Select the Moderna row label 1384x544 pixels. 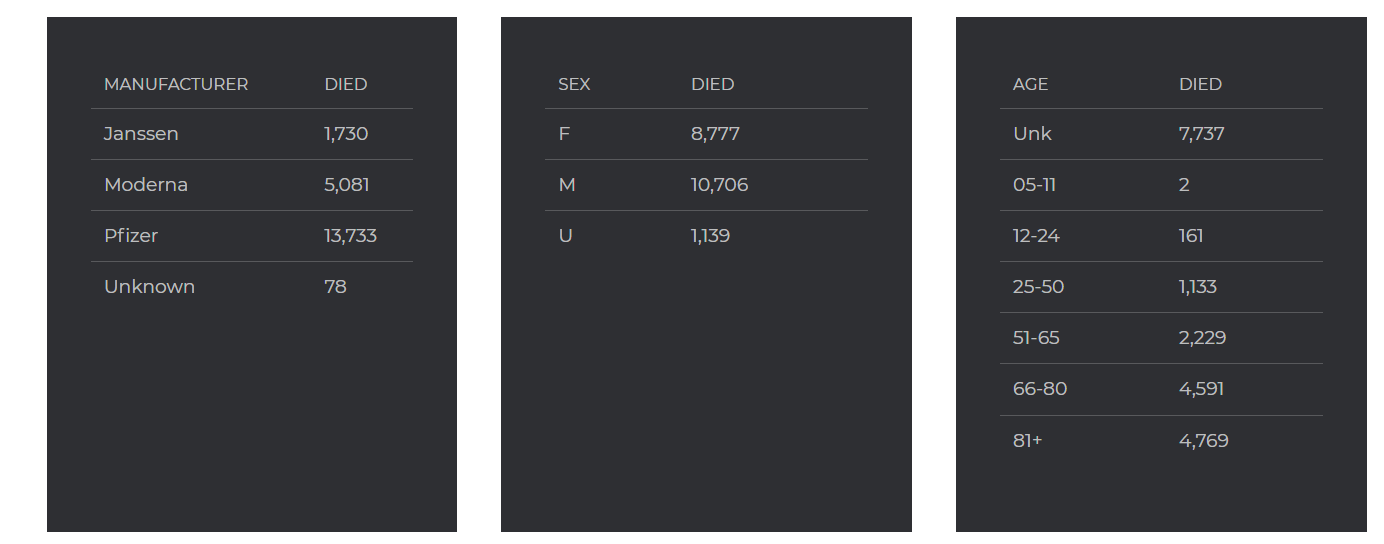[x=146, y=185]
